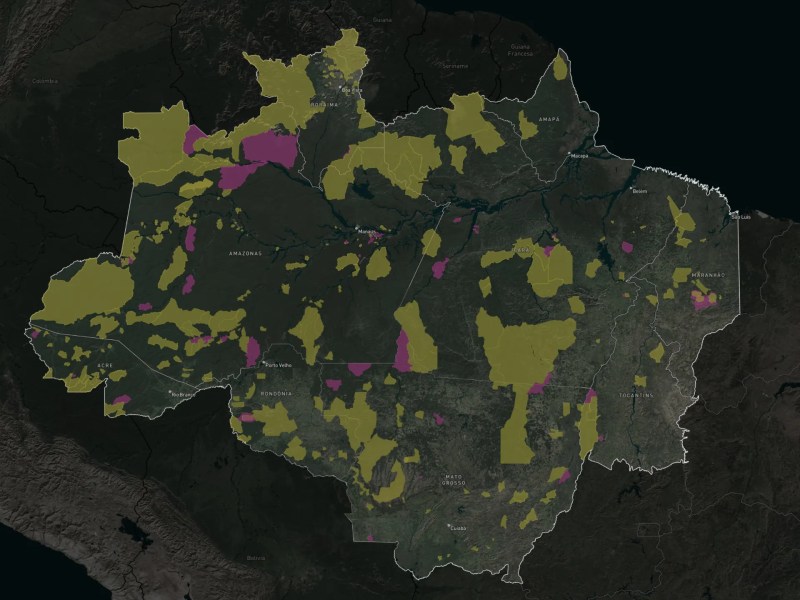
Task: Select the Amapá state label
Action: tap(549, 119)
